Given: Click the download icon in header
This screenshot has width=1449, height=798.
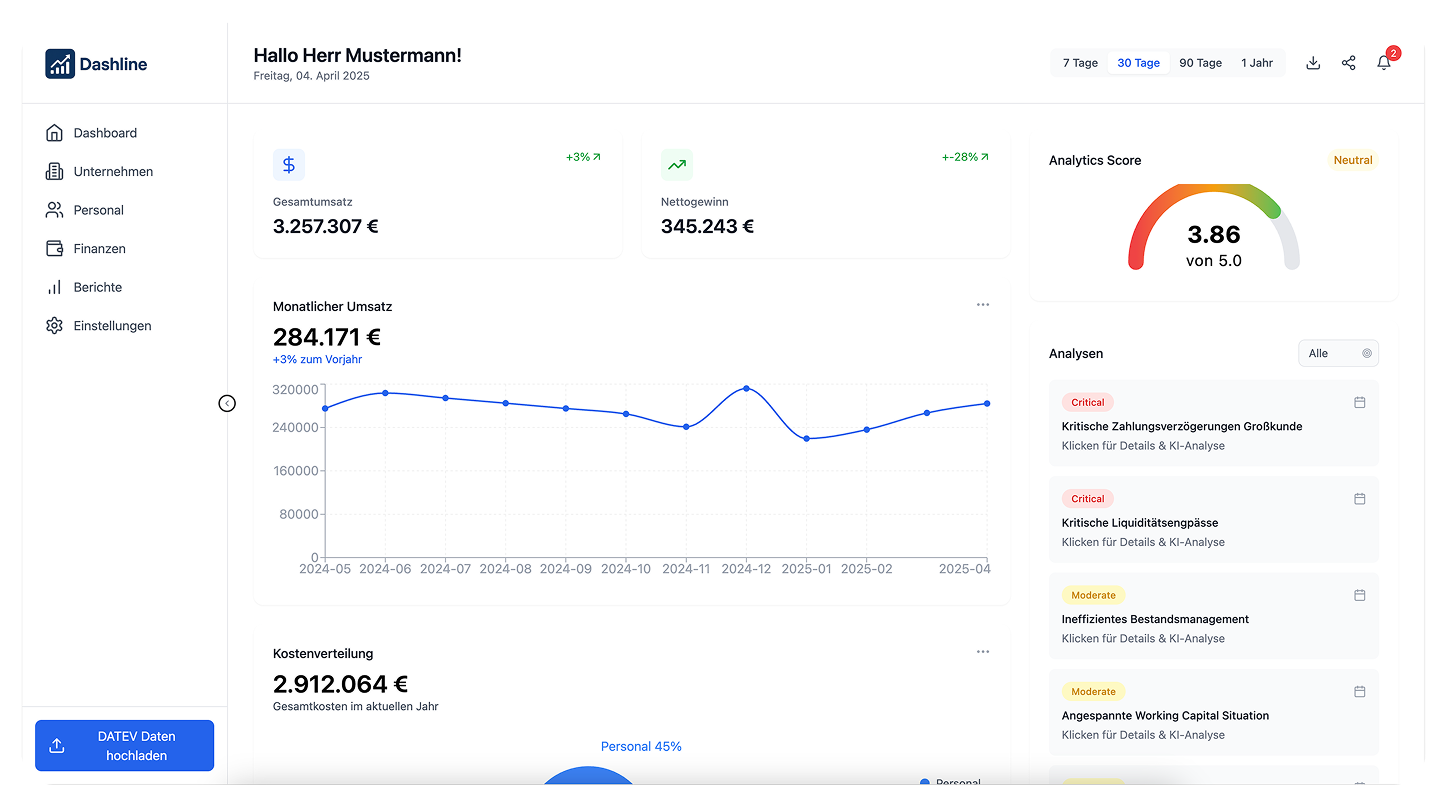Looking at the screenshot, I should (x=1313, y=63).
